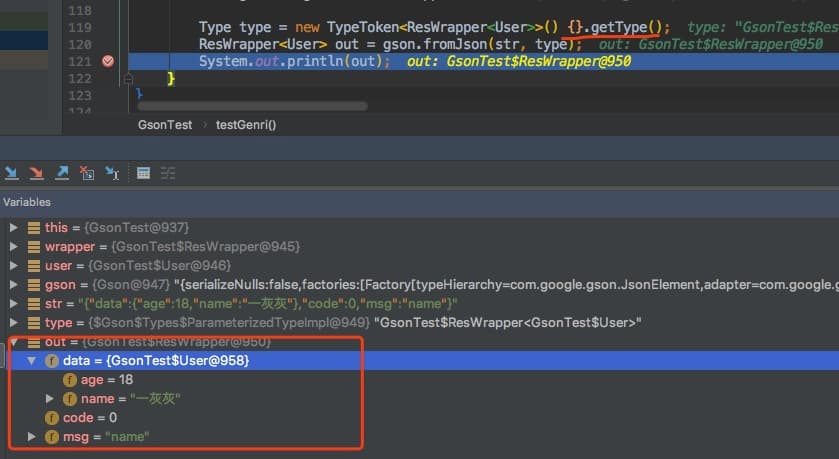Select the code = 0 field row
The width and height of the screenshot is (839, 459).
pyautogui.click(x=90, y=418)
